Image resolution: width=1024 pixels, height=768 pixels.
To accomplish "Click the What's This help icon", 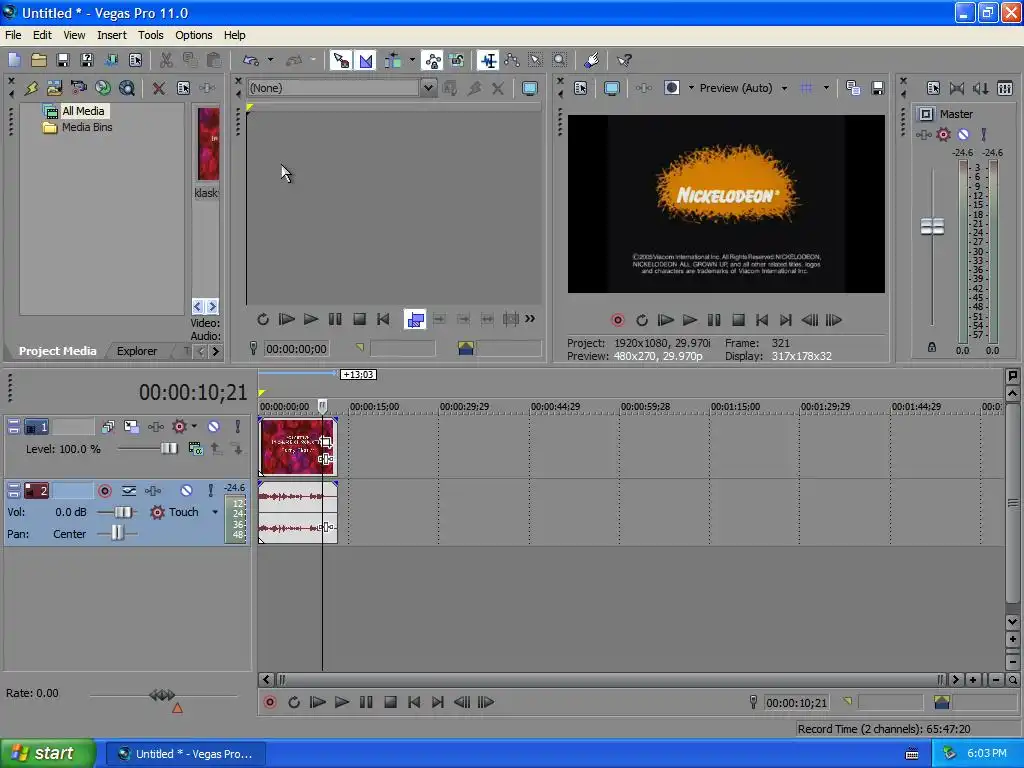I will tap(625, 60).
